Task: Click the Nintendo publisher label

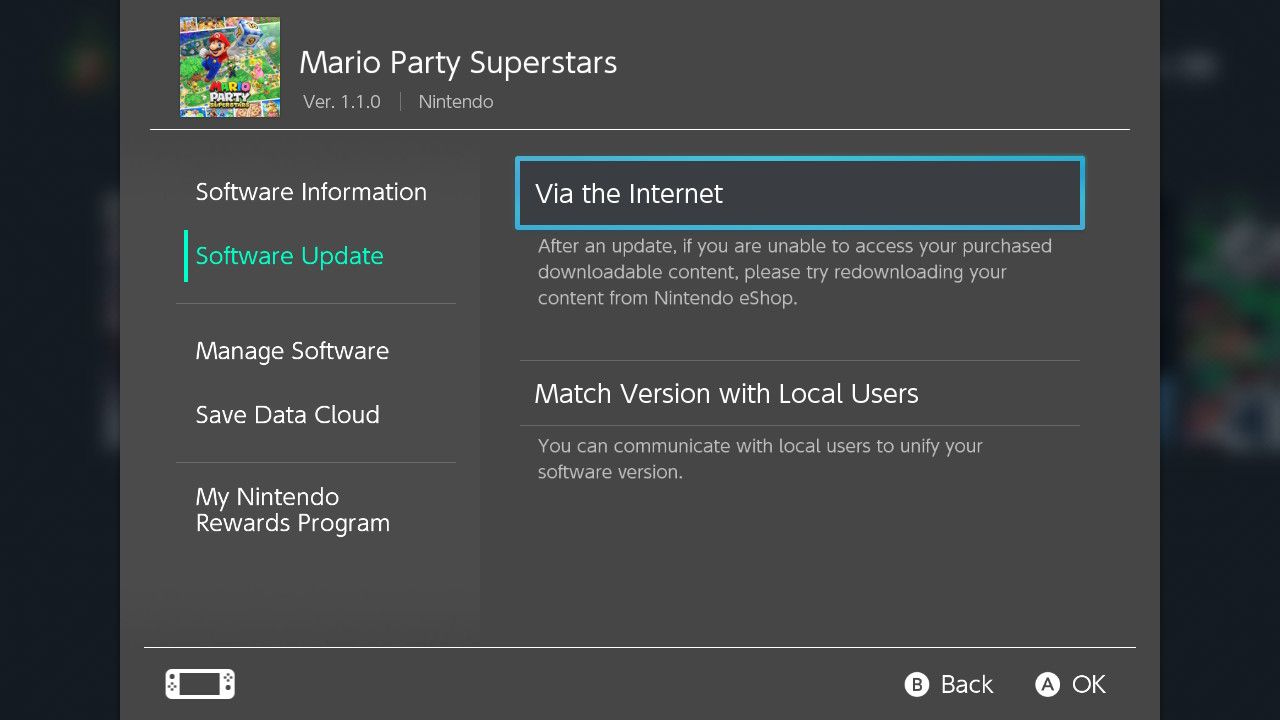Action: (456, 101)
